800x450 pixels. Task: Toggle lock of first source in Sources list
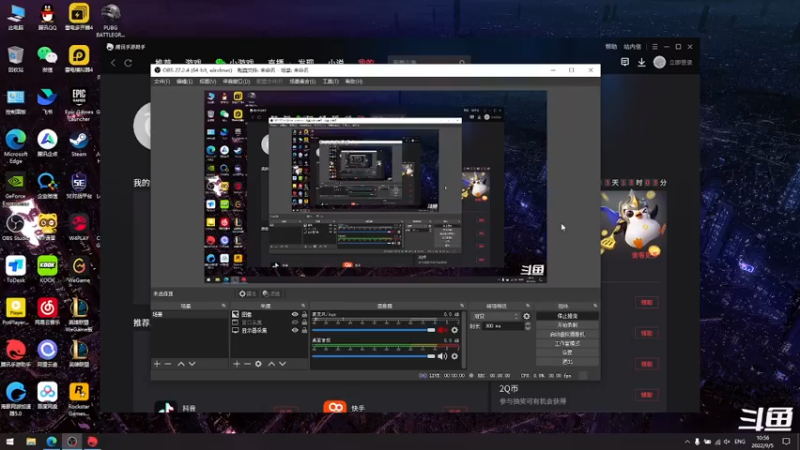(304, 315)
